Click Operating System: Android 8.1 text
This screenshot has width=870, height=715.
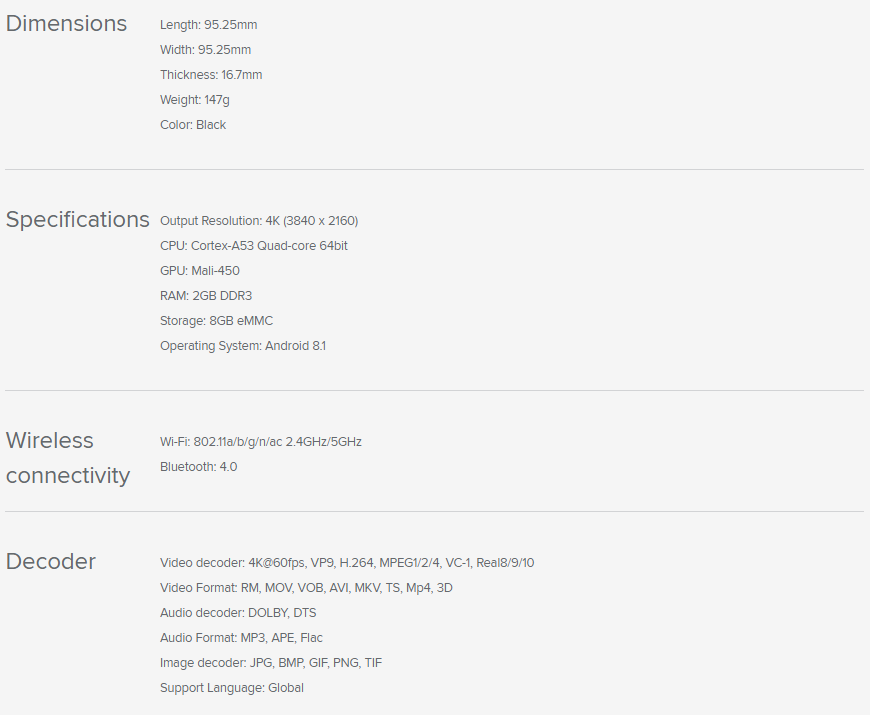click(x=243, y=346)
